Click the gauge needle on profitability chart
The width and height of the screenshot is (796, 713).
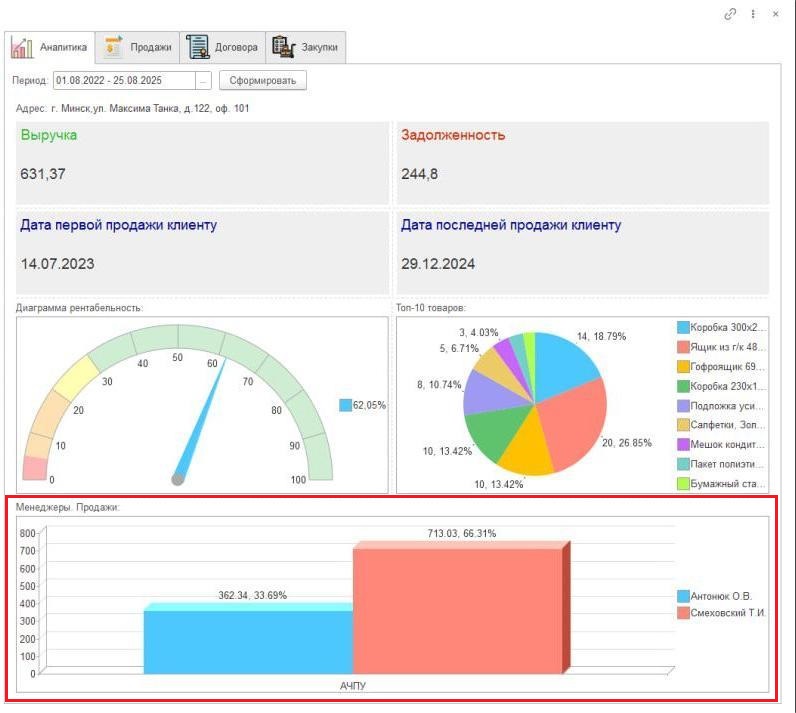[x=200, y=420]
